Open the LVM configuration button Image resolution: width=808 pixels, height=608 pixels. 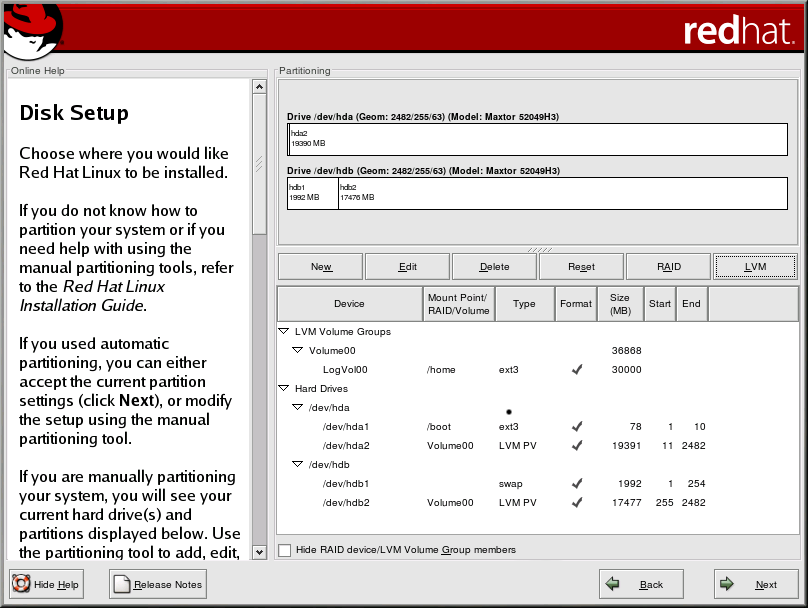pyautogui.click(x=755, y=267)
